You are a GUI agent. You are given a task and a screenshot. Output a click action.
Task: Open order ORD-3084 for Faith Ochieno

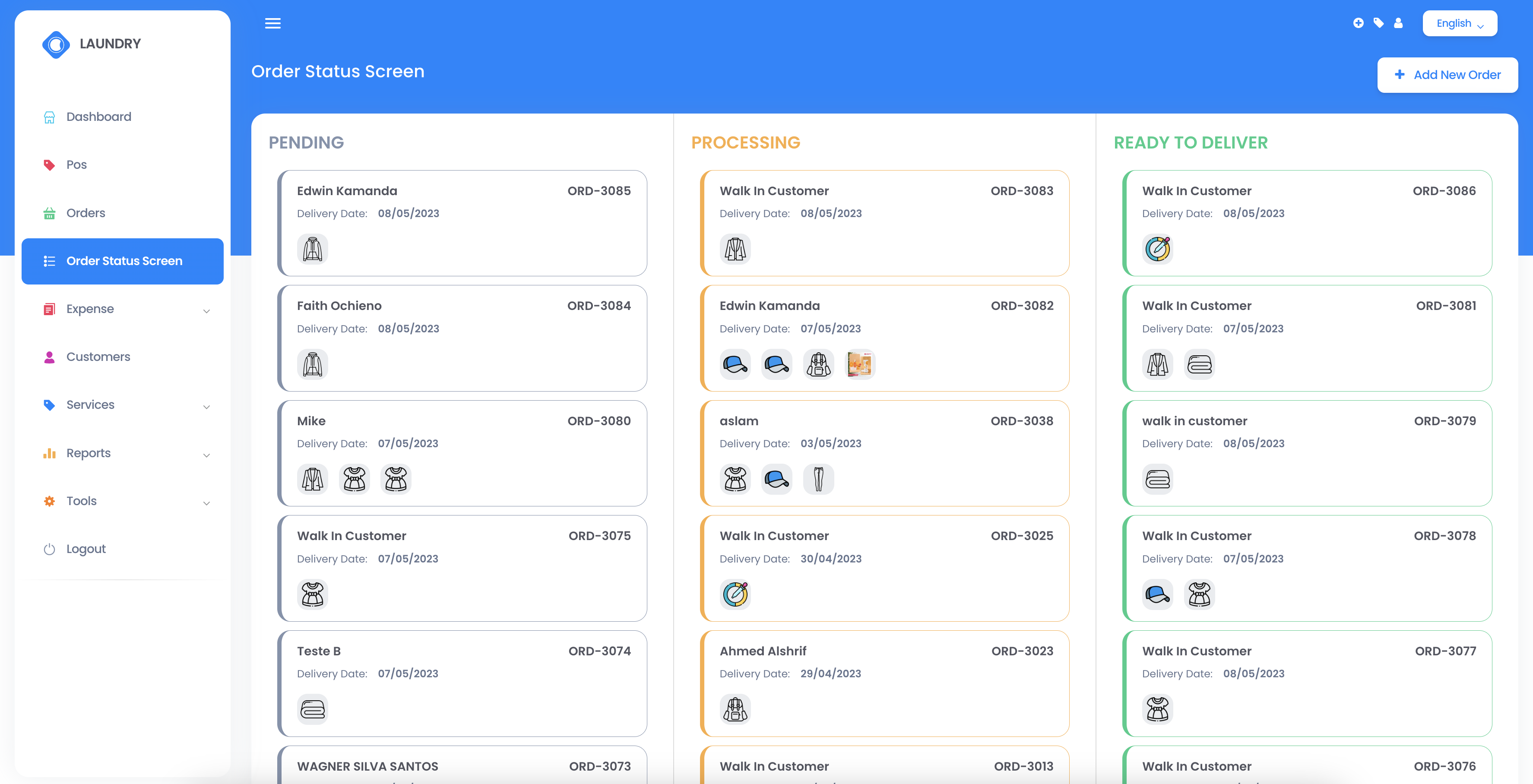pos(462,338)
